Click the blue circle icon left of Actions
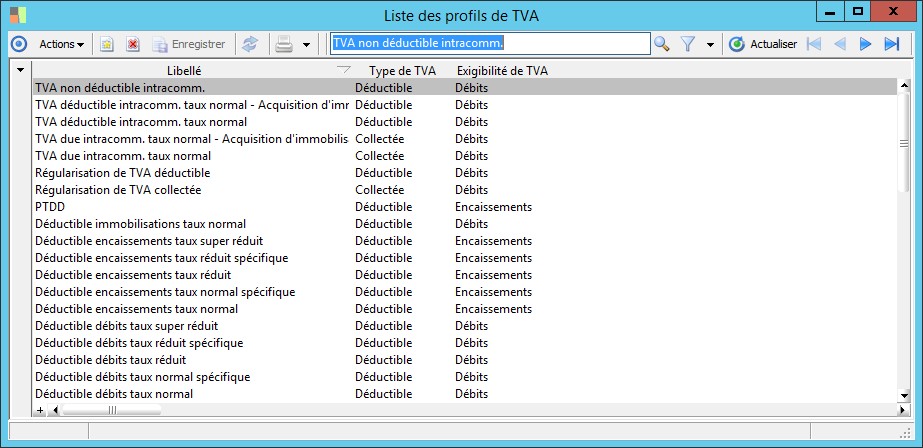 coord(19,44)
